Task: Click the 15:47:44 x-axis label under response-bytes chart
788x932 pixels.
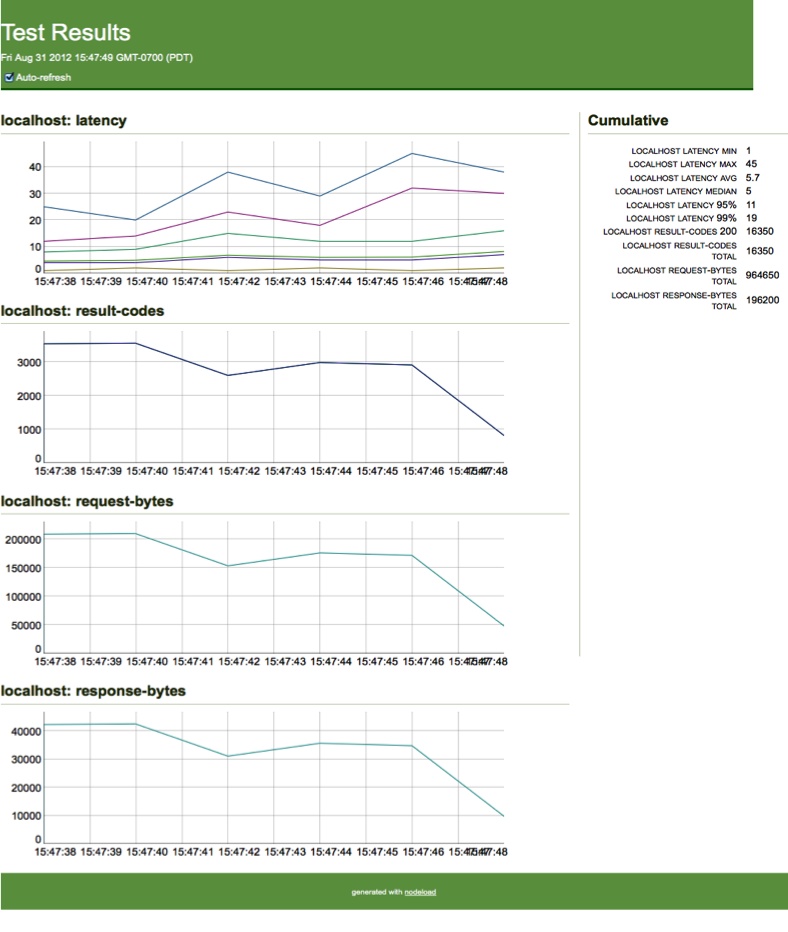Action: [x=331, y=852]
